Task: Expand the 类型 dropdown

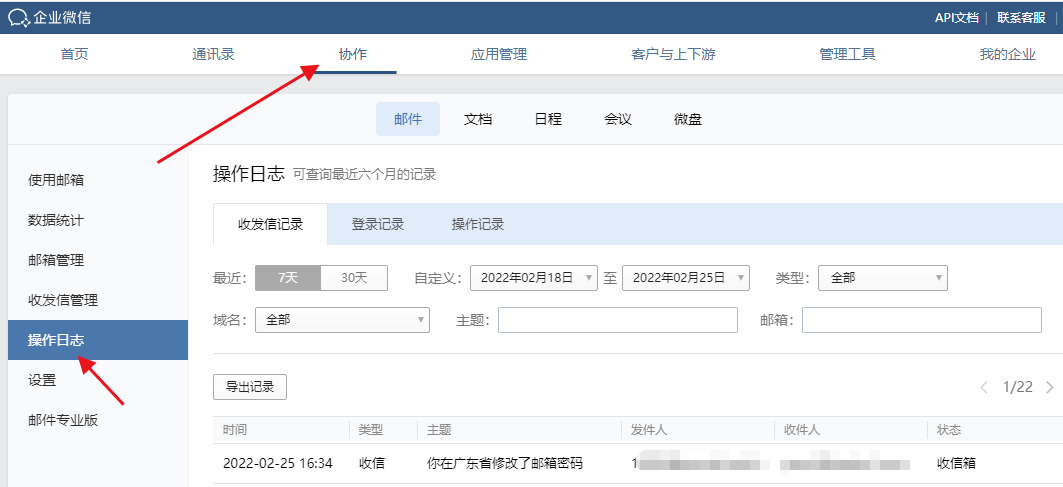Action: (x=882, y=278)
